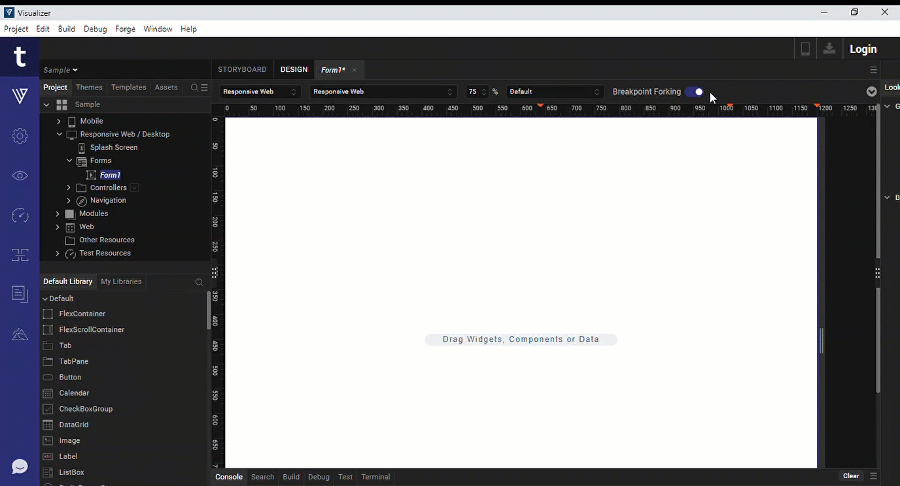Open the Default breakpoint dropdown
Screen dimensions: 900x486
(x=555, y=92)
